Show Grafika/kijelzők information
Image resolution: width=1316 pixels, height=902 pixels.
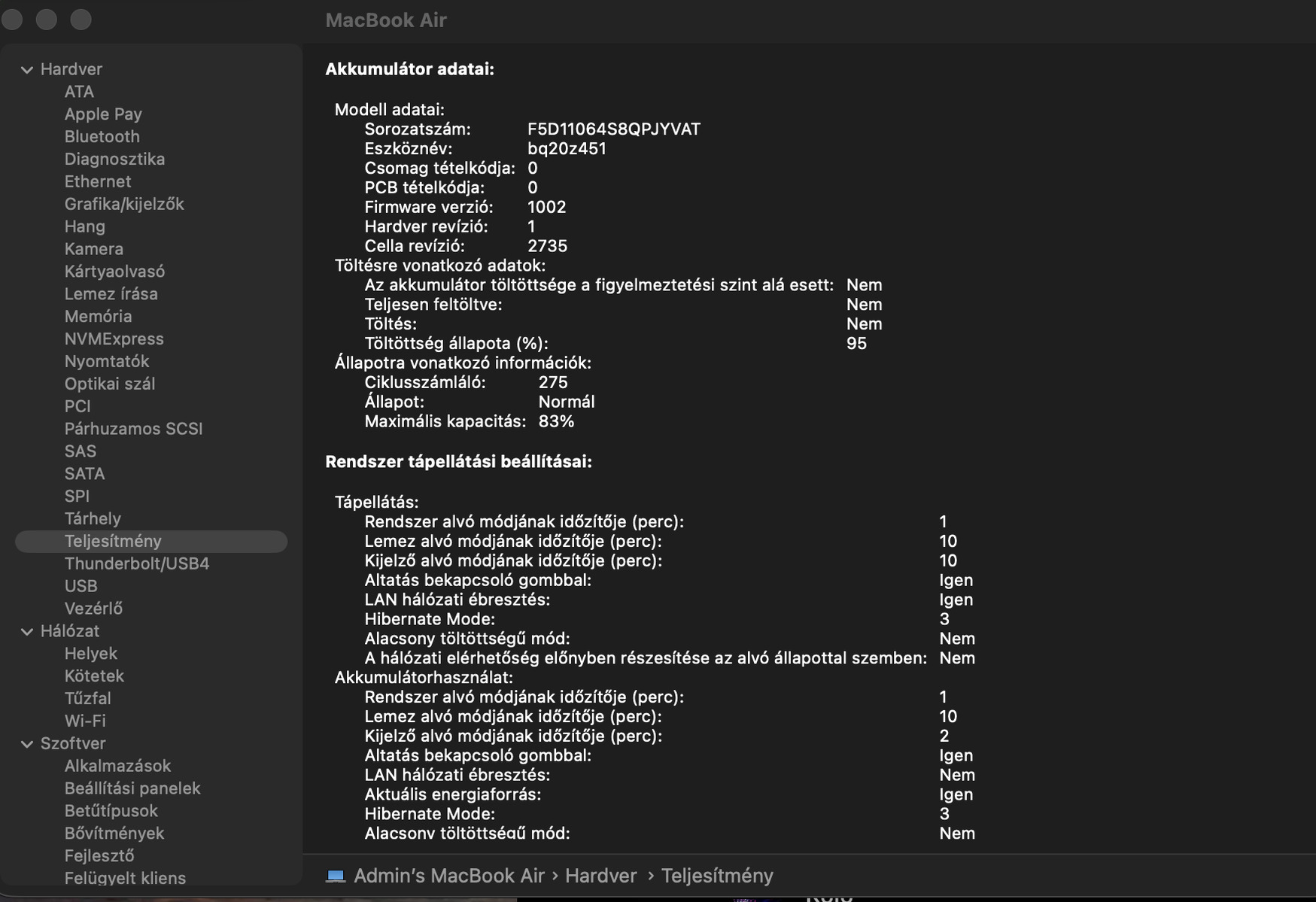click(x=124, y=205)
